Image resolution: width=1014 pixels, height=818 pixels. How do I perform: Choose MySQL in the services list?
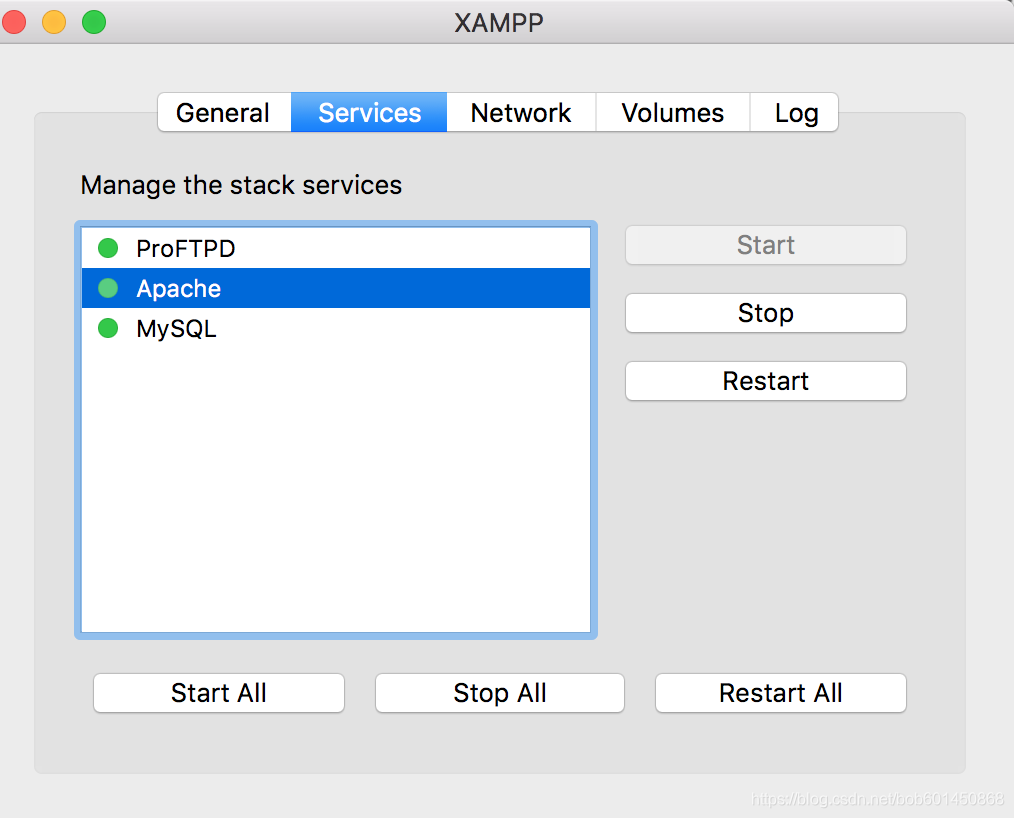[336, 328]
